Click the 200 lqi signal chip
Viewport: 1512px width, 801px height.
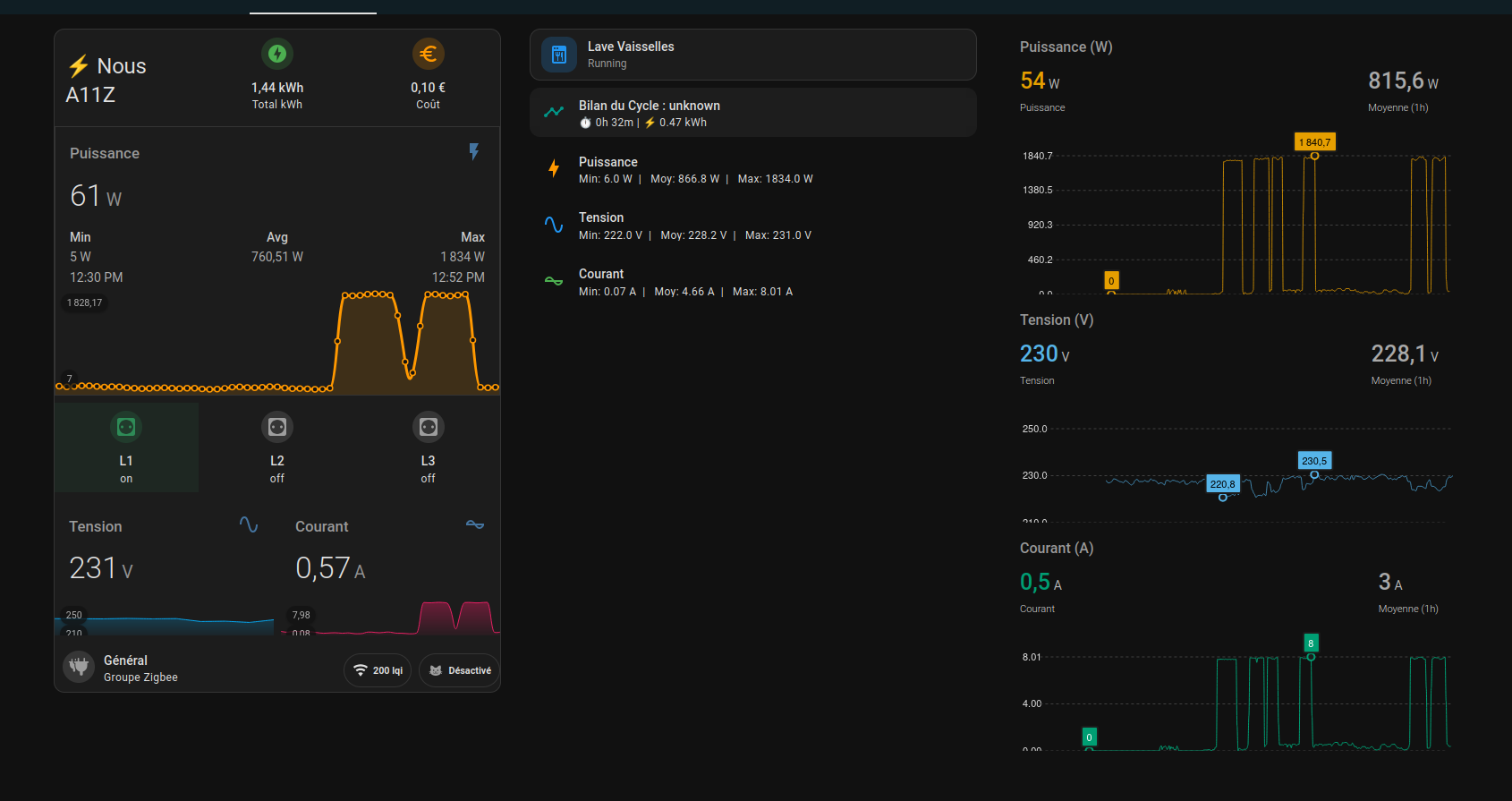378,670
